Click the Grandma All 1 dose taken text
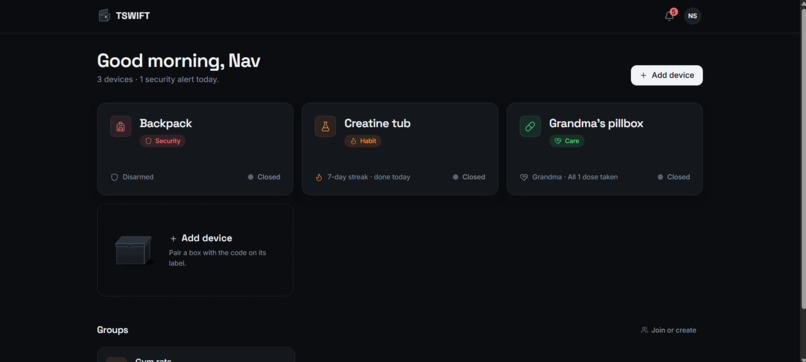Image resolution: width=806 pixels, height=362 pixels. pyautogui.click(x=575, y=177)
